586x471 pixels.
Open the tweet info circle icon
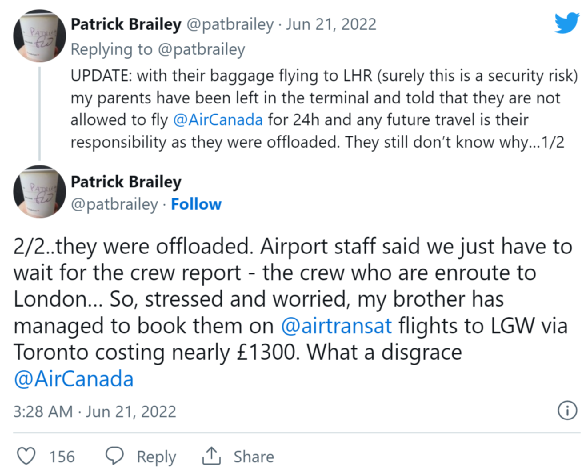tap(567, 411)
